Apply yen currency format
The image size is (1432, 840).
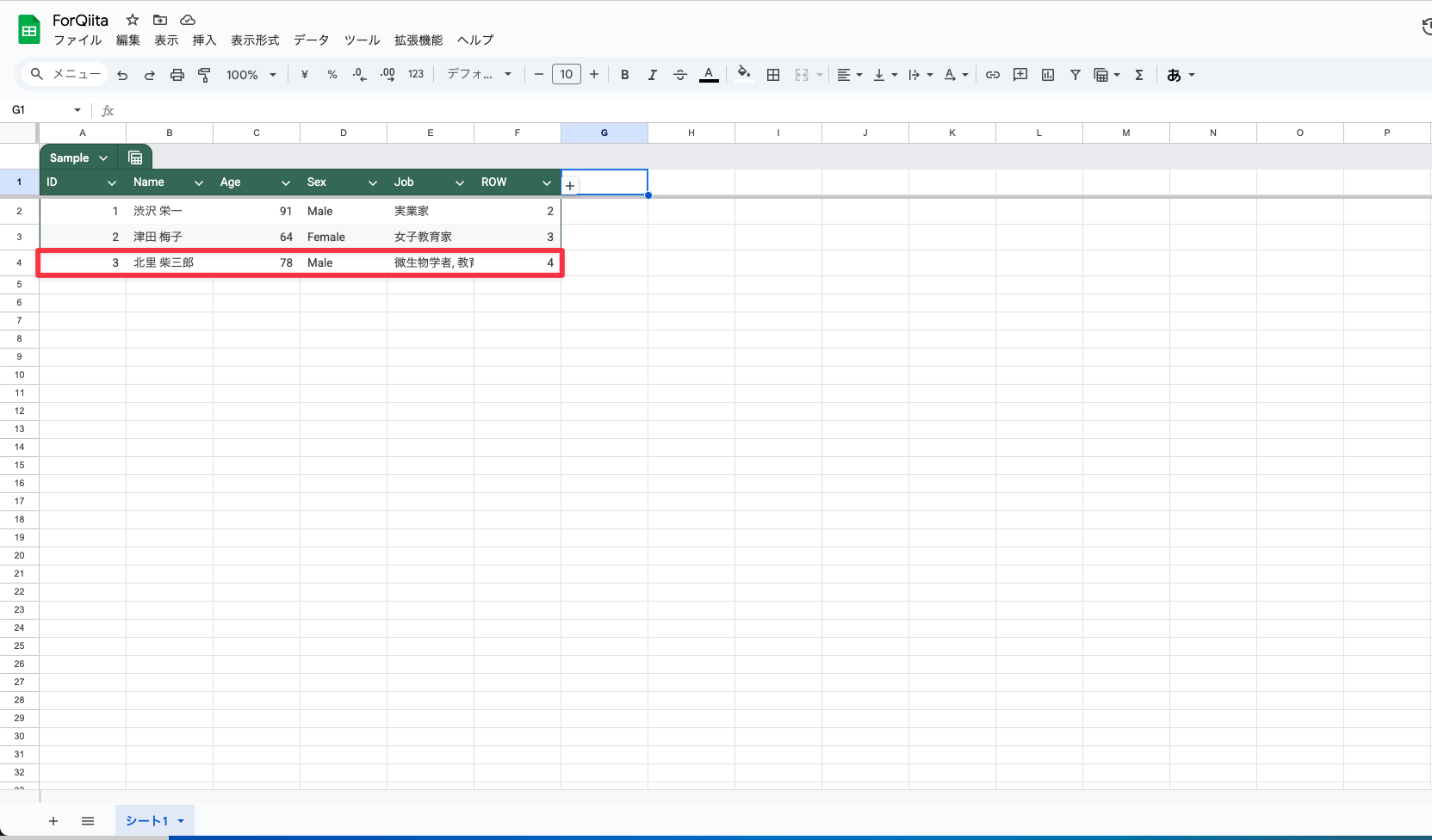pyautogui.click(x=305, y=75)
